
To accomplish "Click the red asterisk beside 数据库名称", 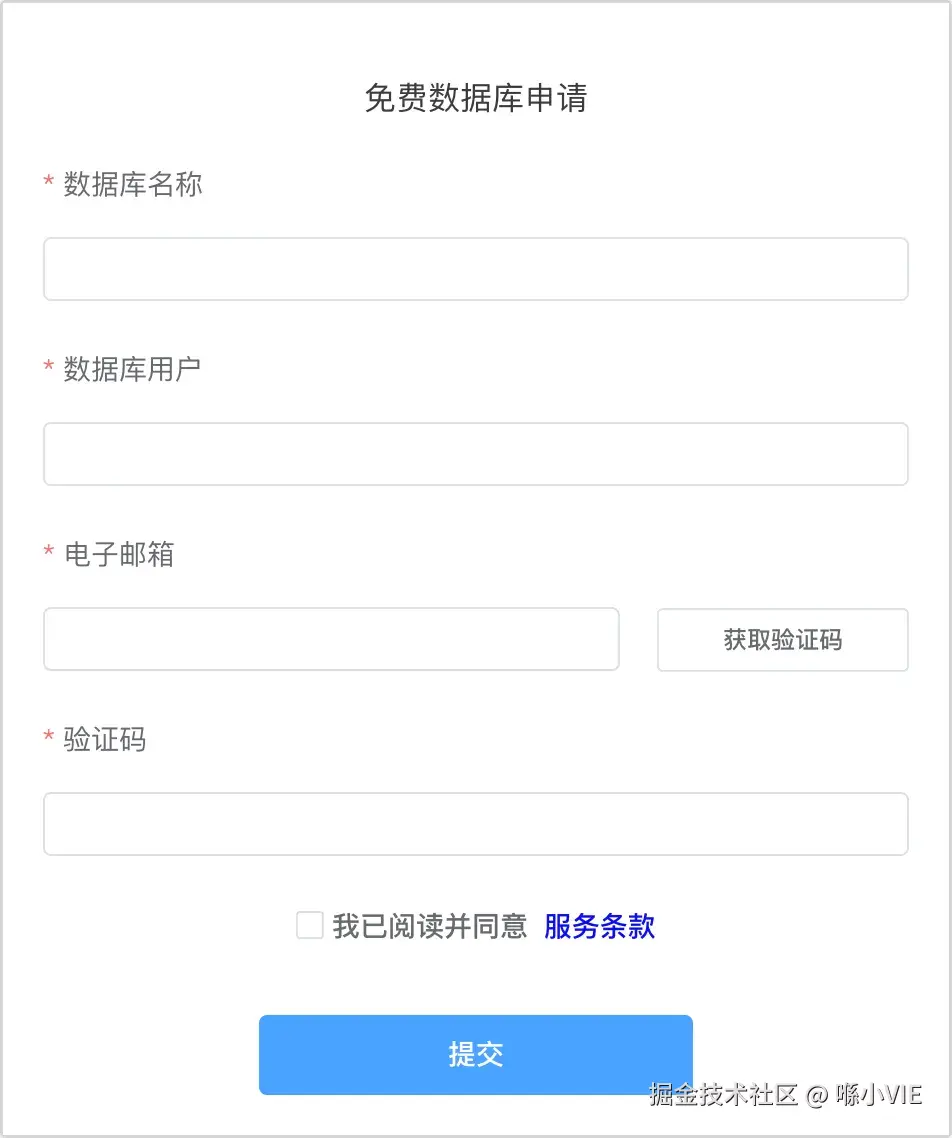I will point(48,184).
